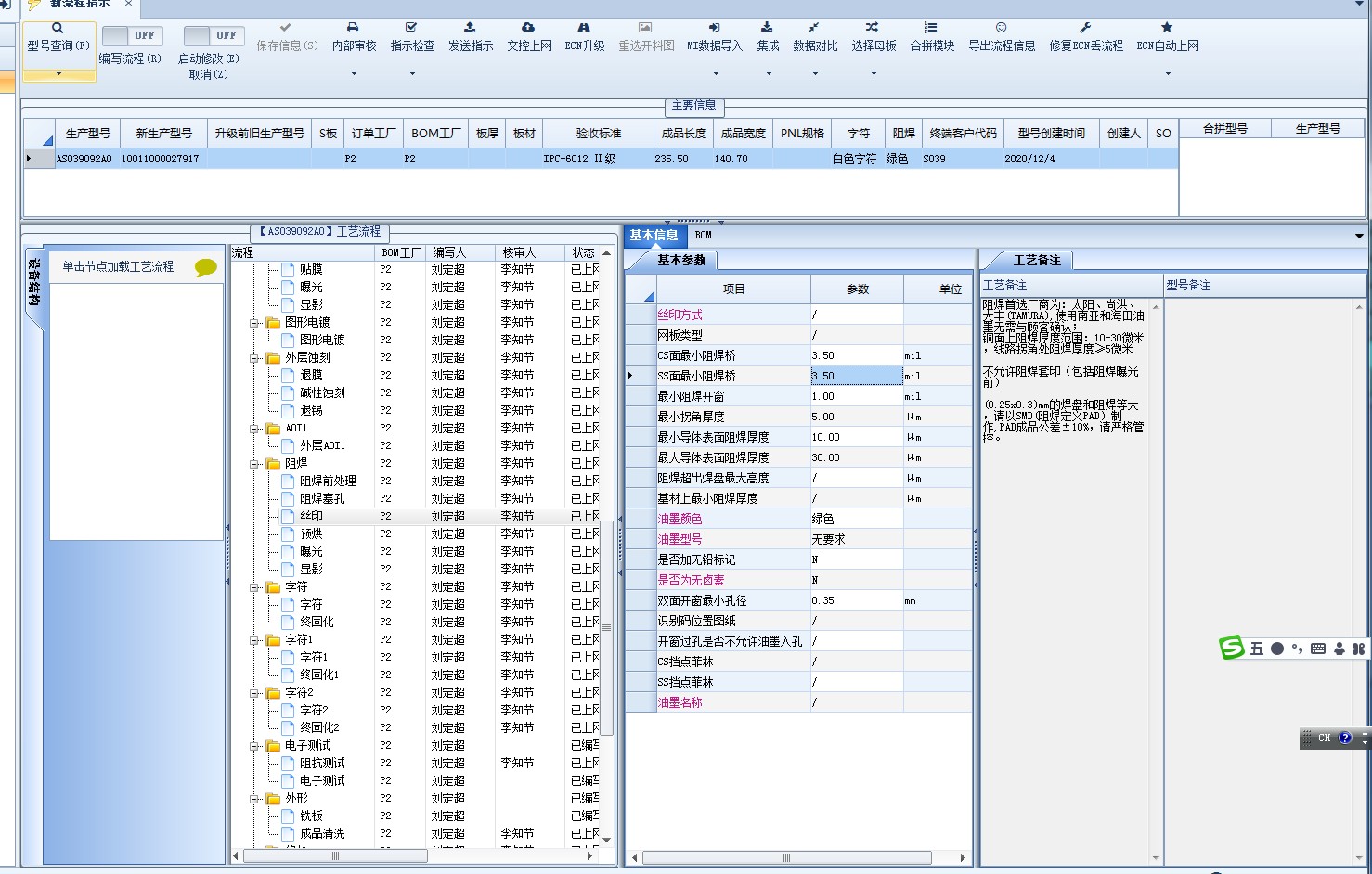
Task: Click the 合拼模块 list icon
Action: 931,28
